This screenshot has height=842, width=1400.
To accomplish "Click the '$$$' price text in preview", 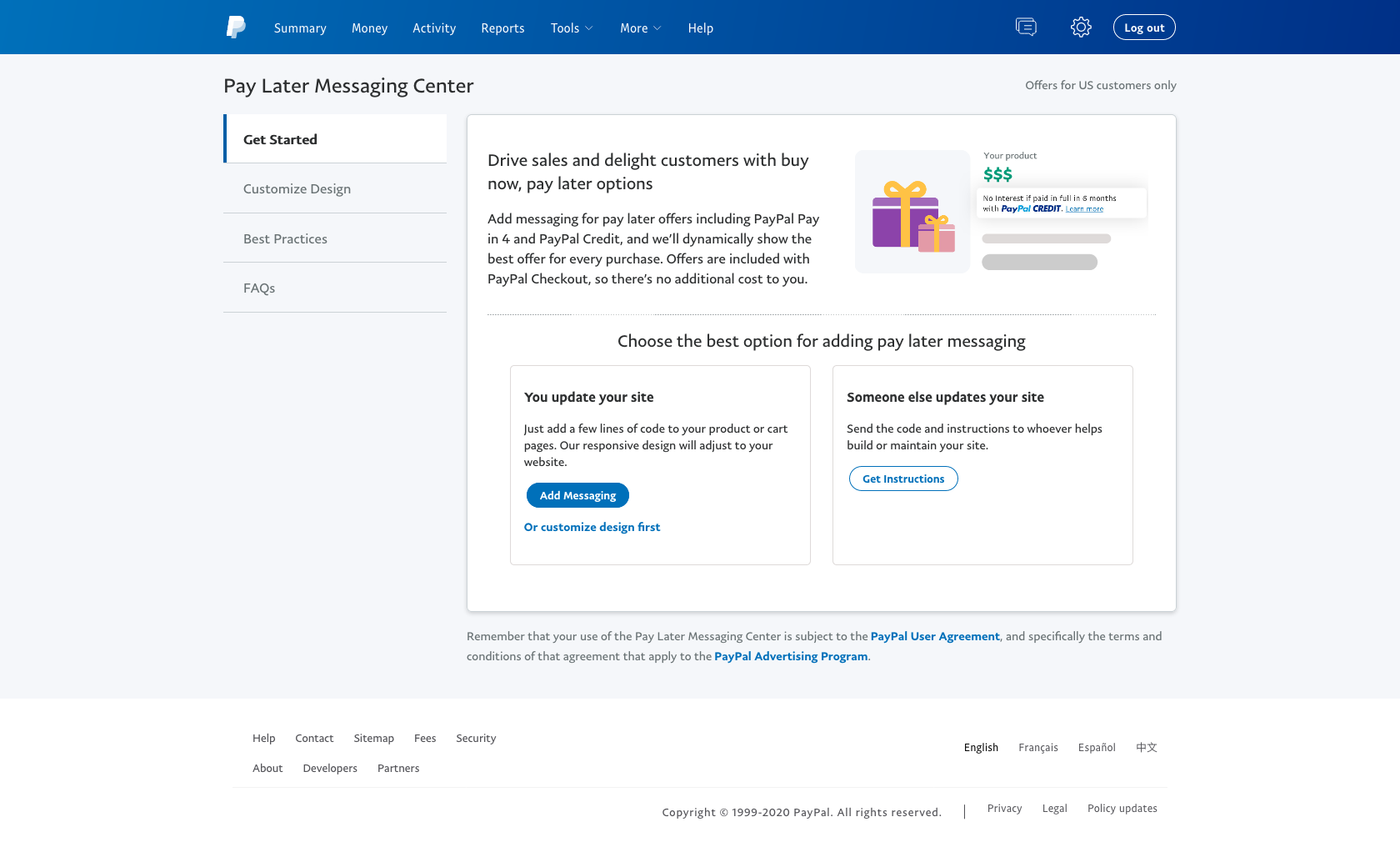I will 997,174.
